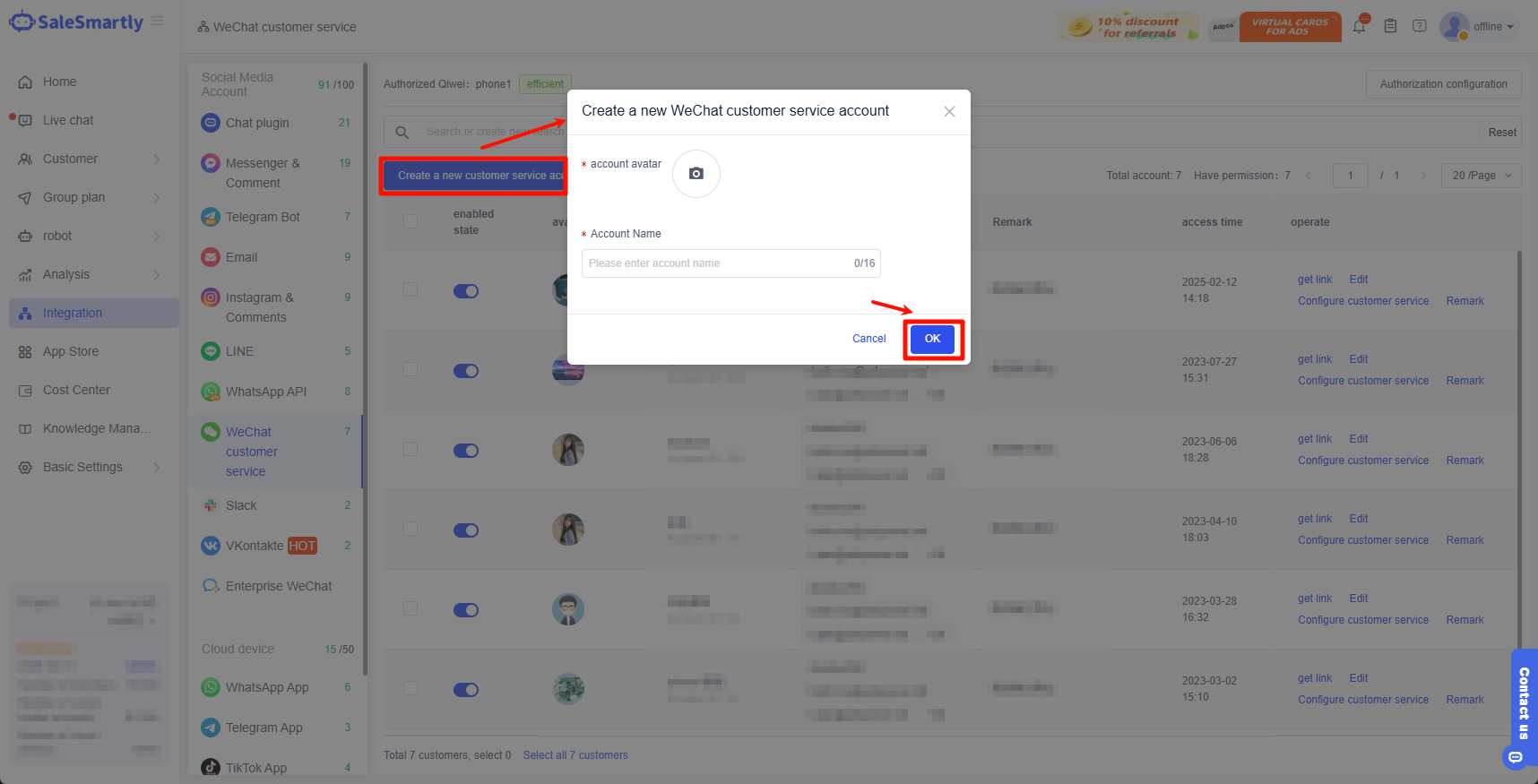Select the LINE channel icon

click(211, 351)
